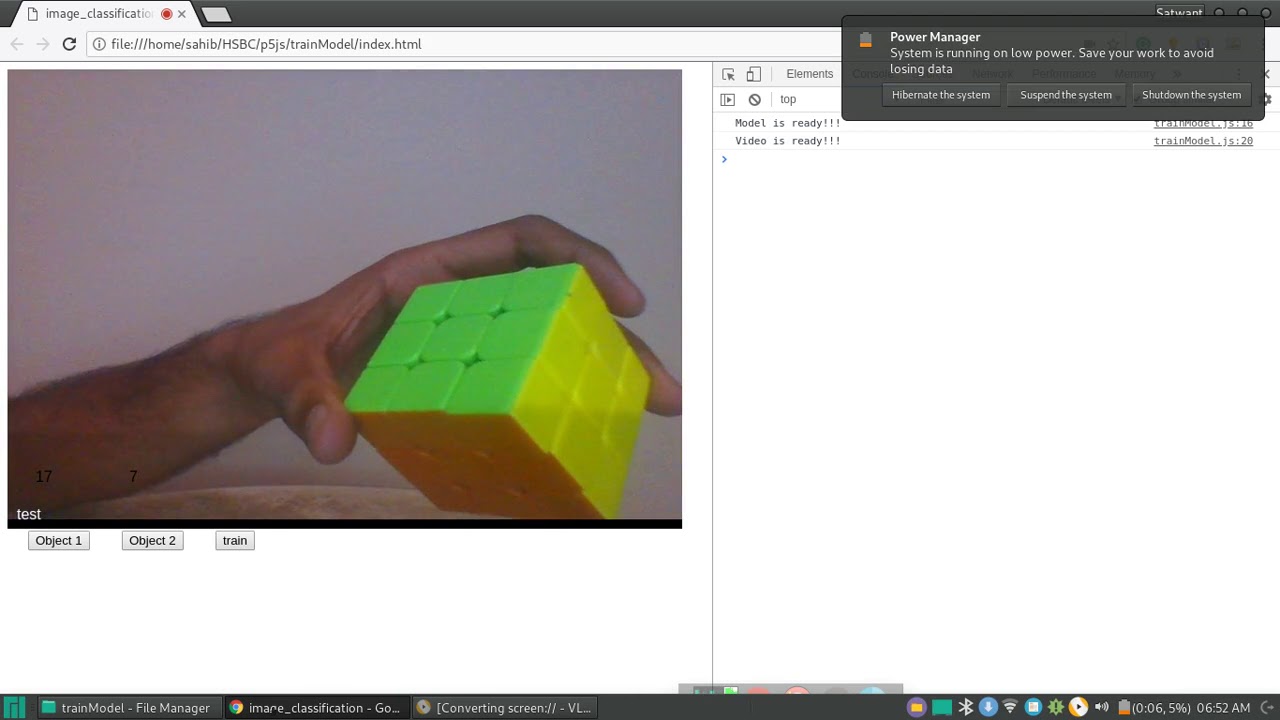Click the green update notifier tray icon
Screen dimensions: 1280x720
1056,707
